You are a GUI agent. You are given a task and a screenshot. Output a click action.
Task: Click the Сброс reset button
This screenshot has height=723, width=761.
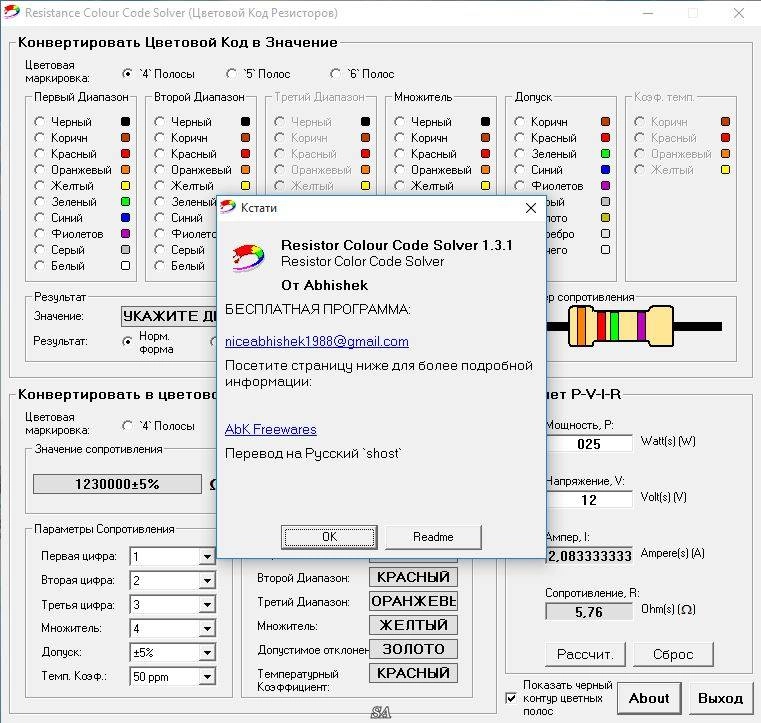(673, 654)
